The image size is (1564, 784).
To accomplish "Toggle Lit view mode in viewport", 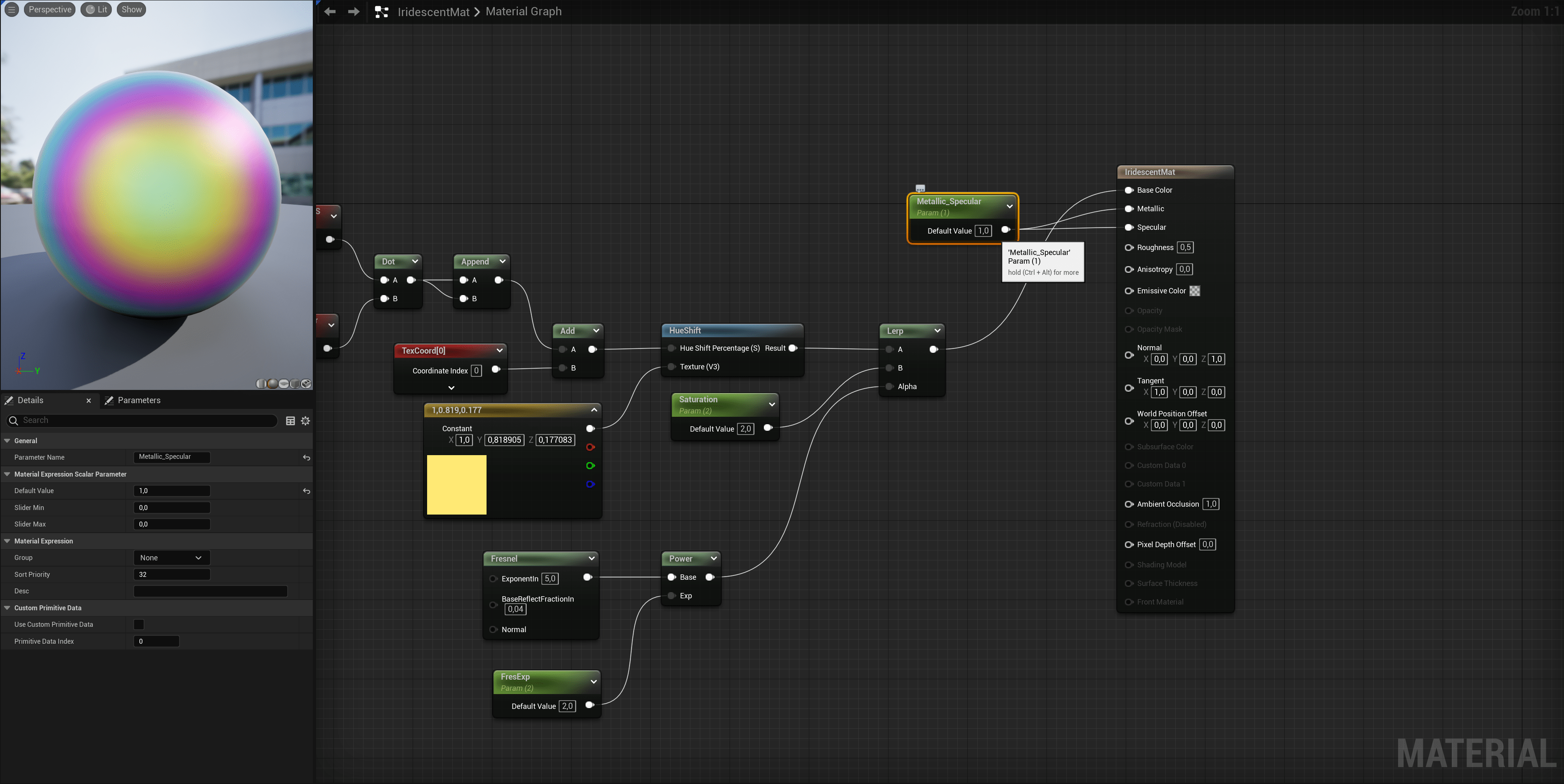I will pyautogui.click(x=97, y=10).
